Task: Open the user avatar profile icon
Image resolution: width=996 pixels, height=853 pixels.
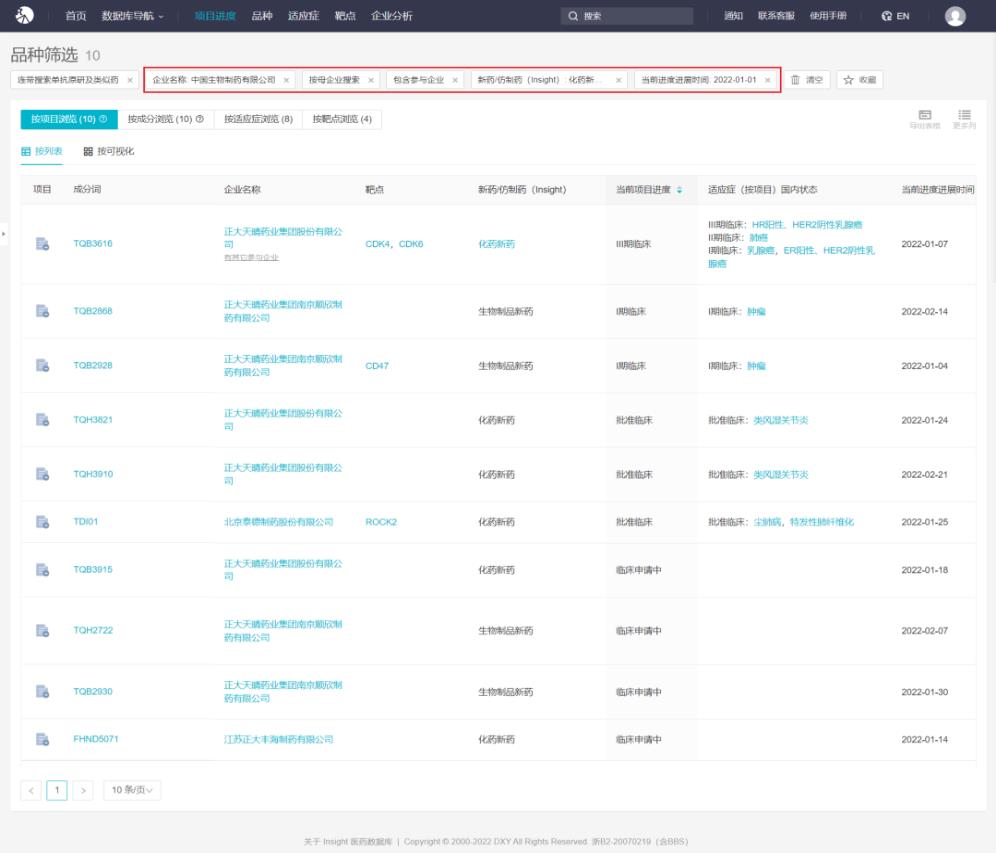Action: click(955, 16)
